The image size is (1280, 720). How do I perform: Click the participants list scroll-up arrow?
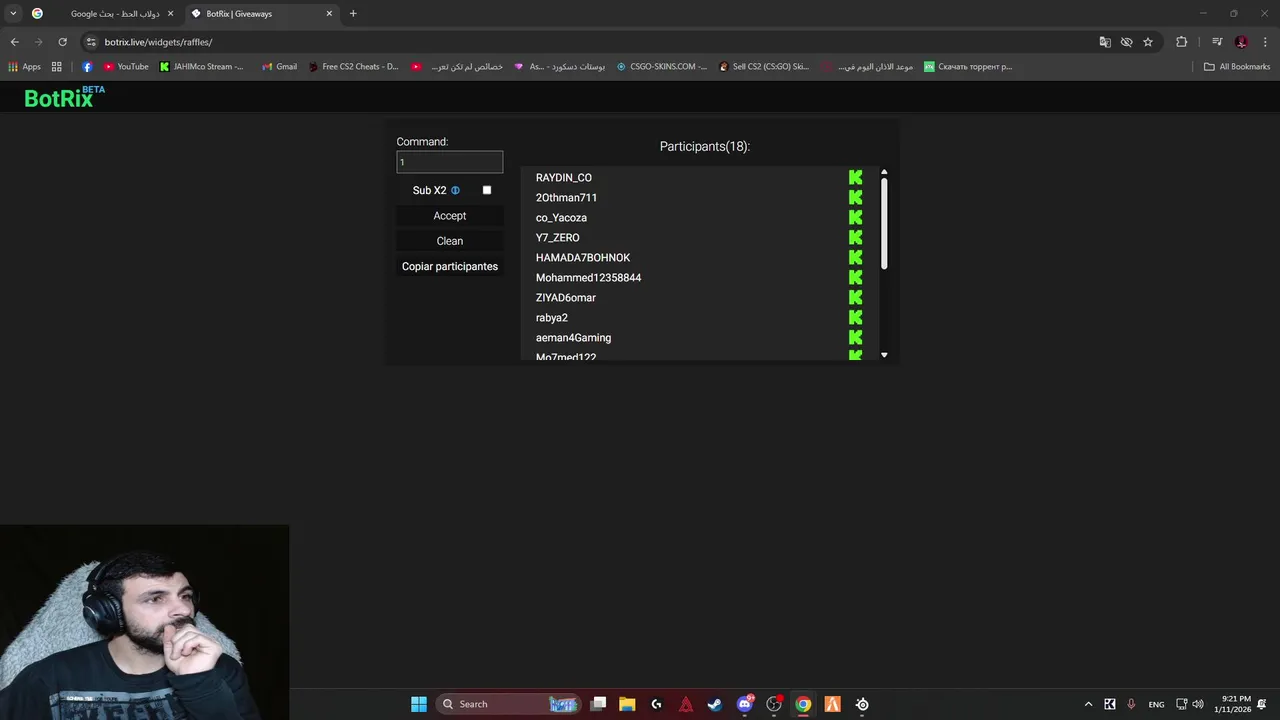pos(884,172)
